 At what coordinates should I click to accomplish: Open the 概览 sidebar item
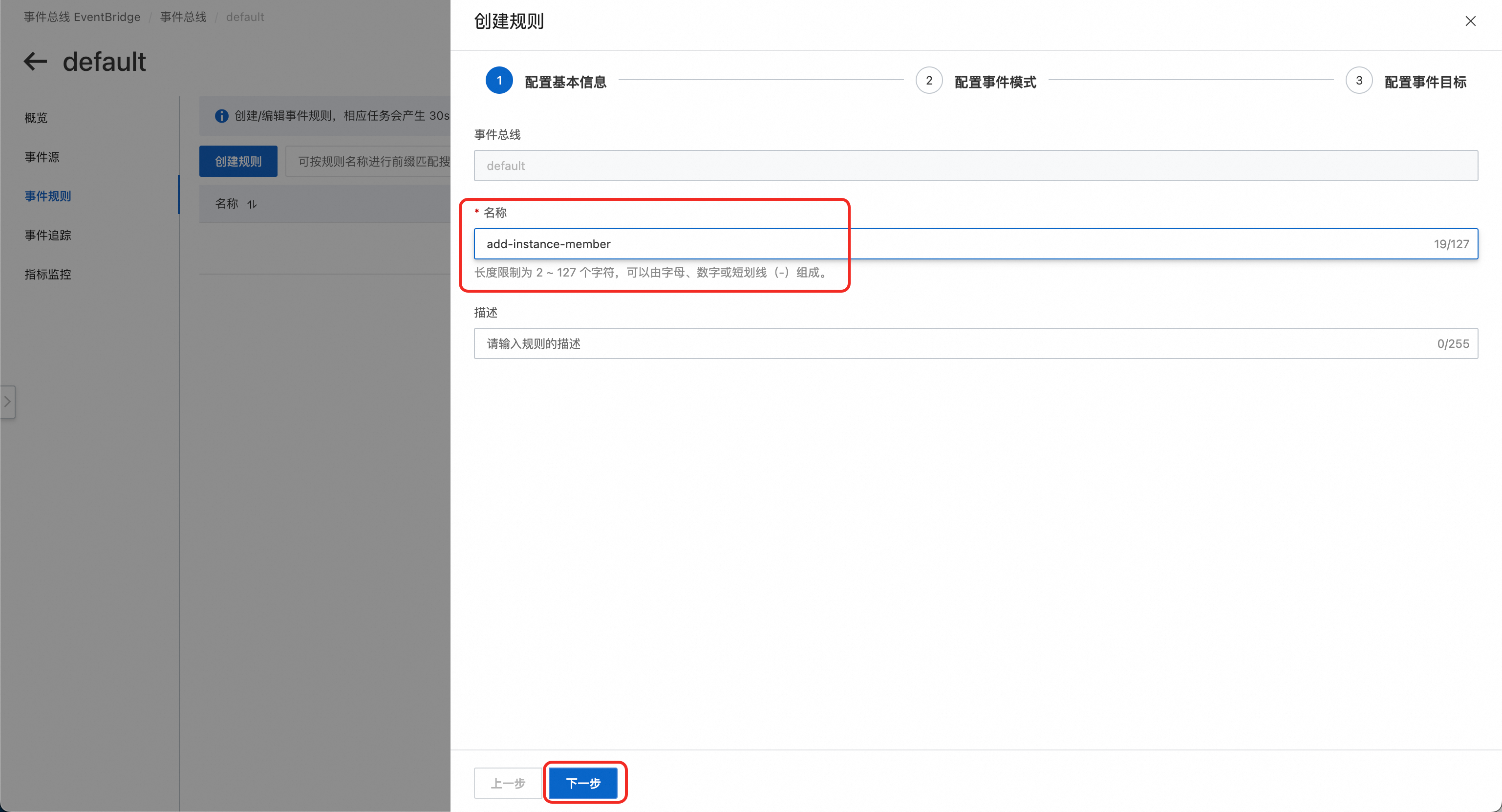36,118
